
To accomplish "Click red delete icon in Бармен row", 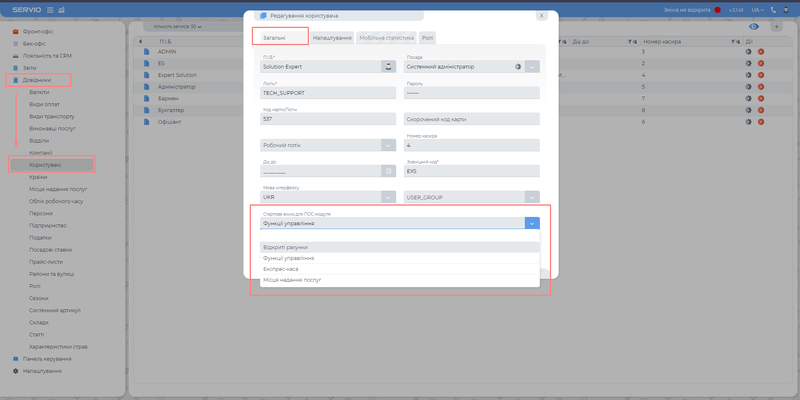I will click(761, 98).
